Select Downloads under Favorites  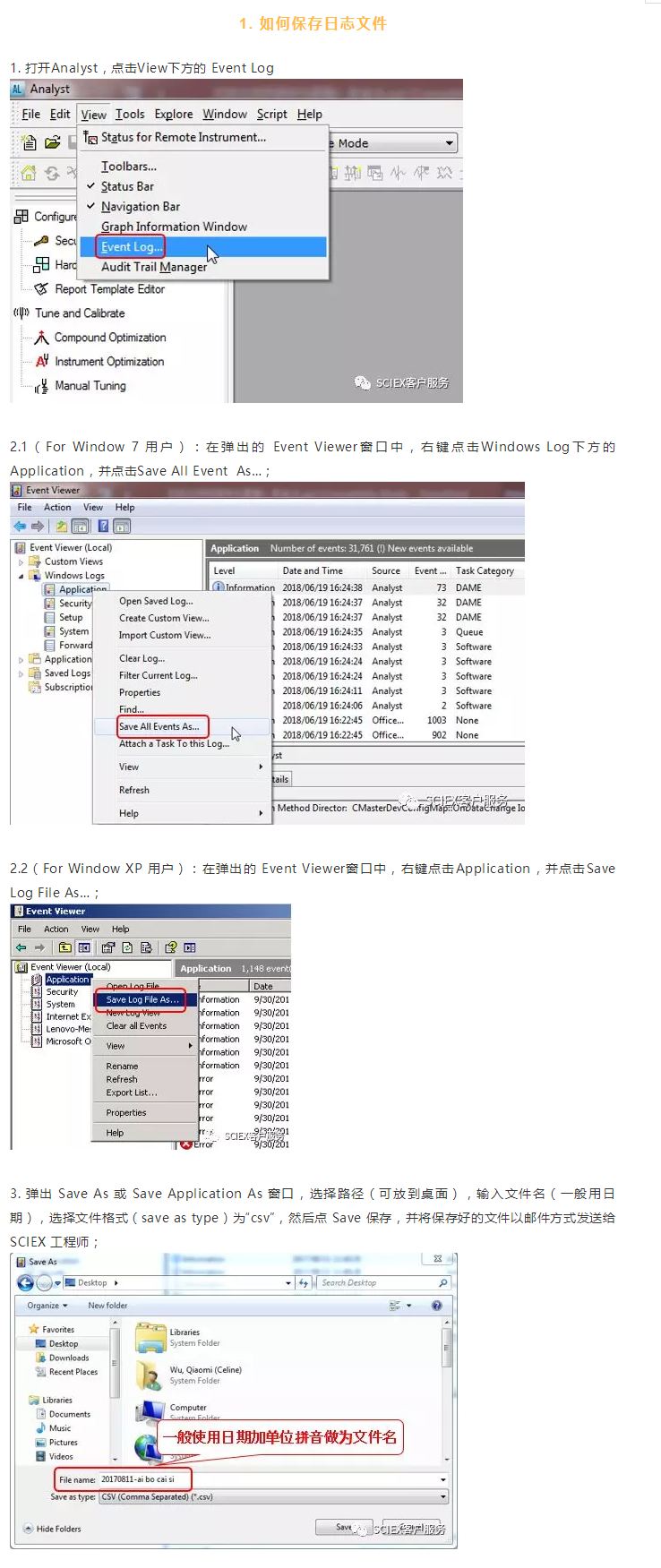click(69, 1358)
